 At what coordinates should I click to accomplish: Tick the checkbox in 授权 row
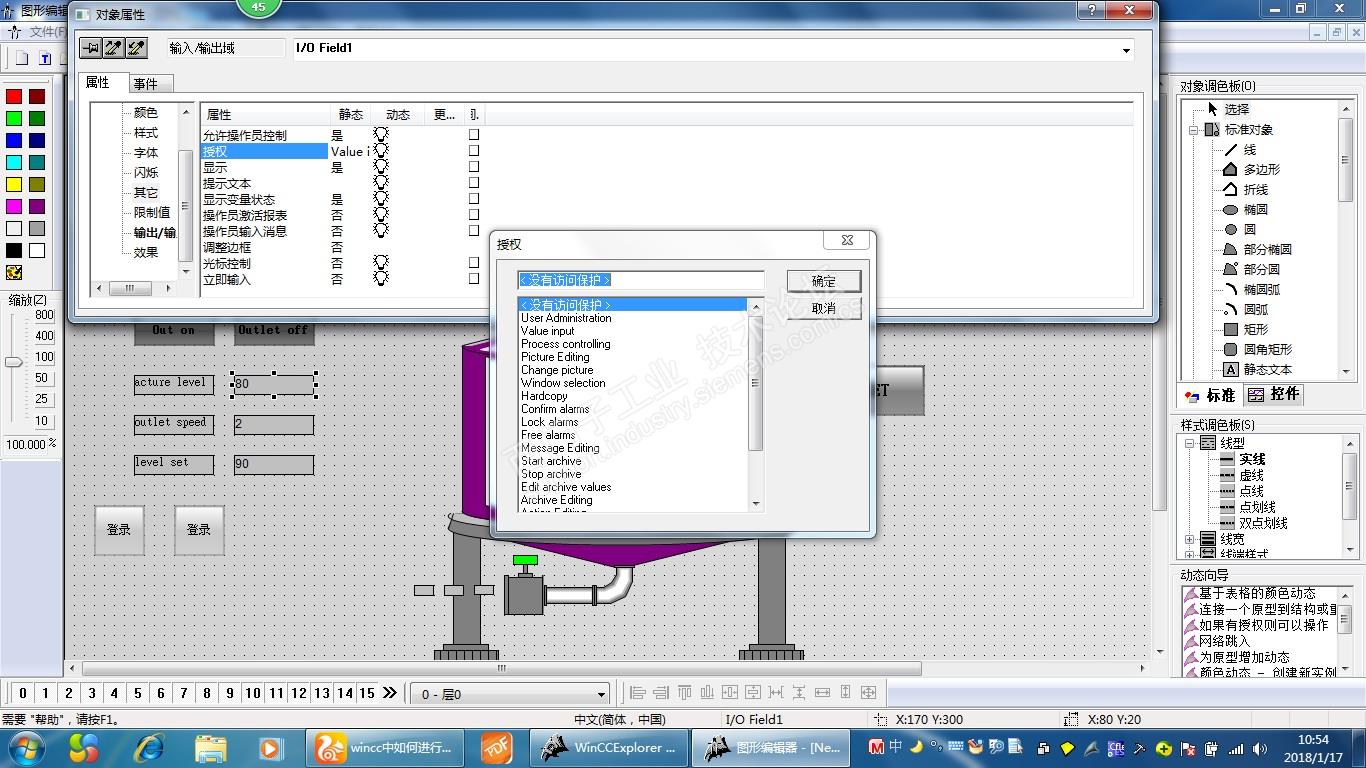(474, 151)
